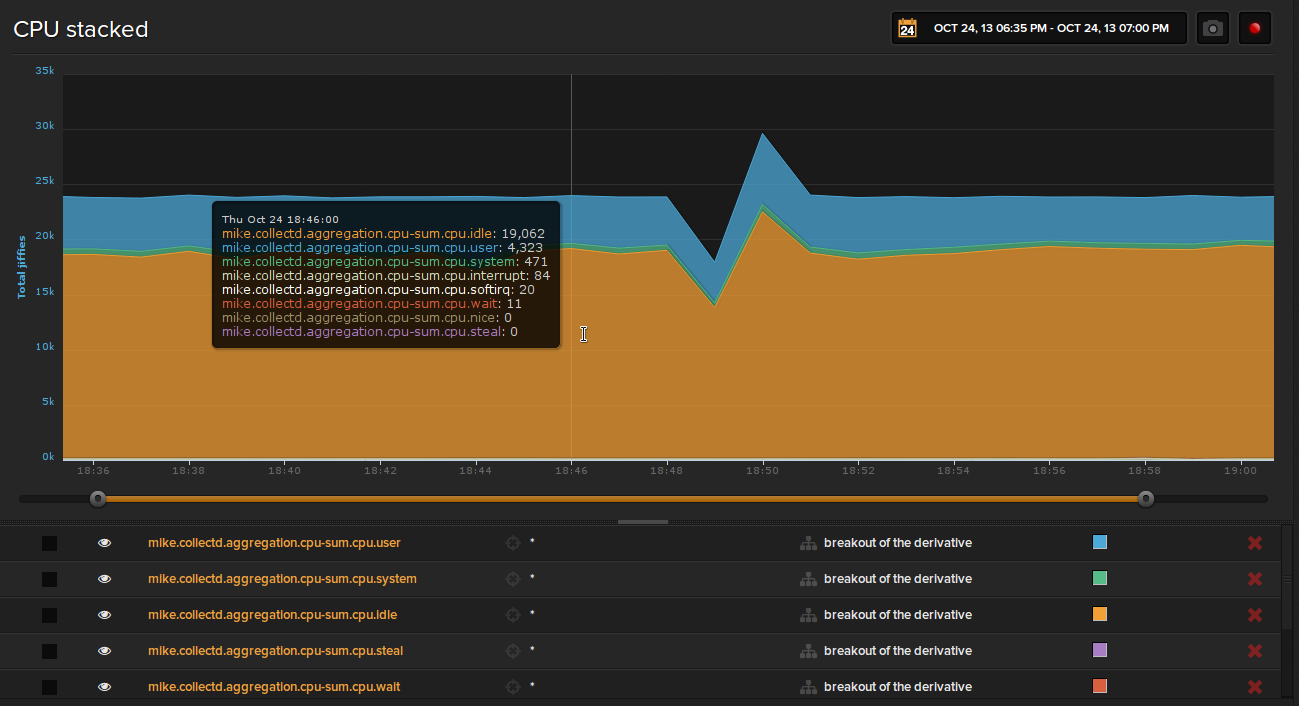
Task: Open the gear icon for cpu.wait metric
Action: [512, 686]
